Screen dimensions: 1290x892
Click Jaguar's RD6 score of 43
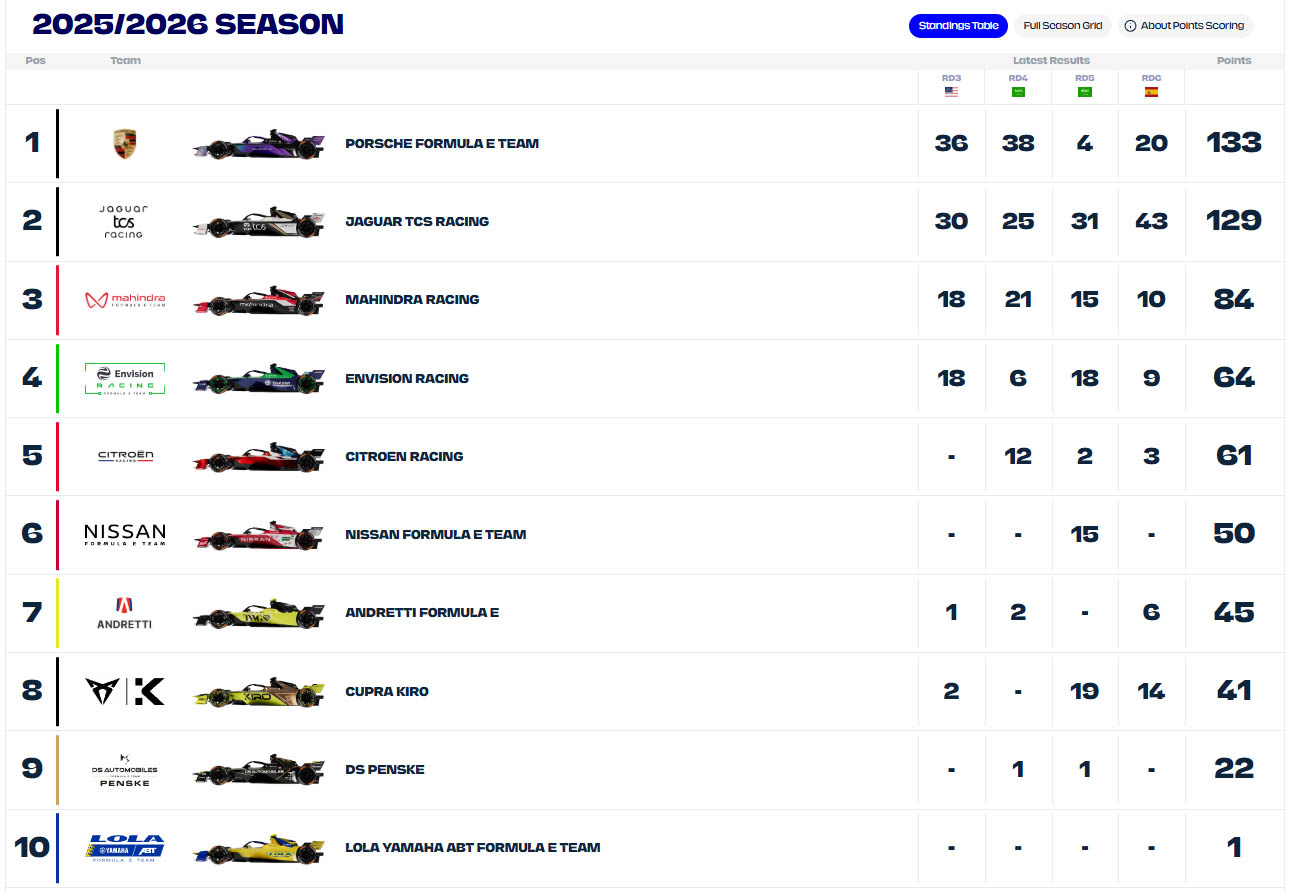tap(1151, 221)
